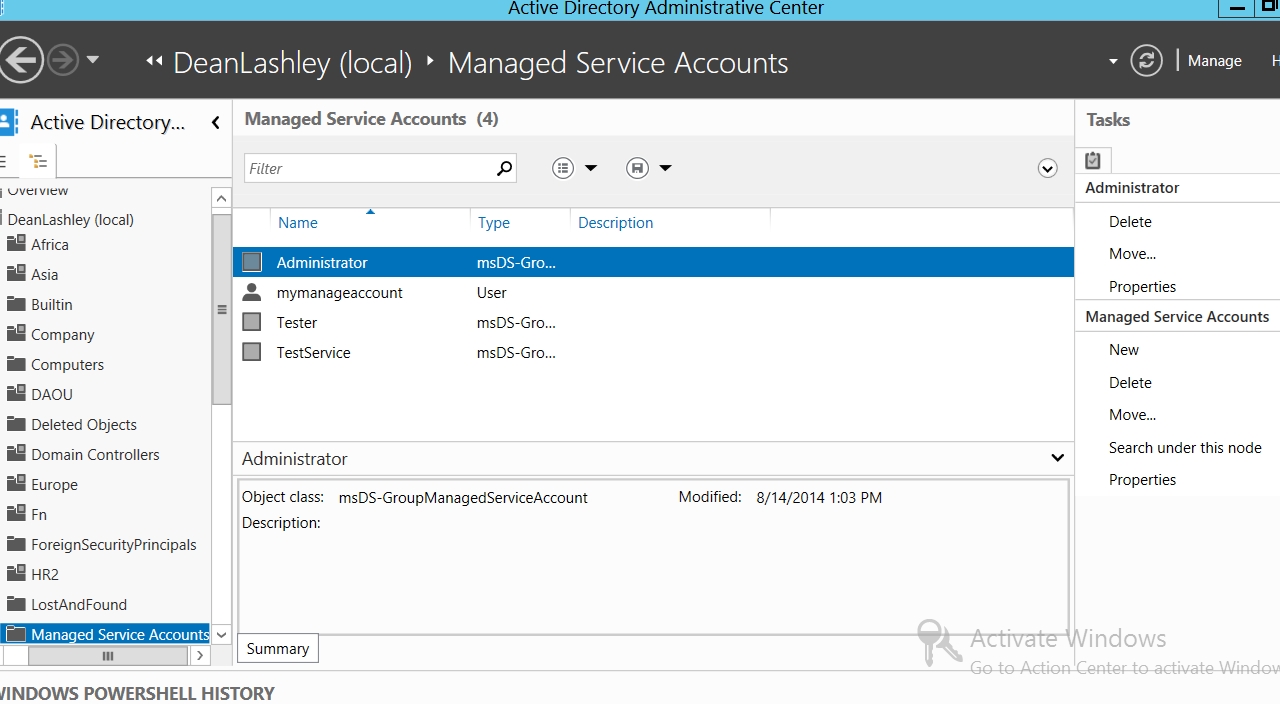The width and height of the screenshot is (1280, 704).
Task: Click the refresh icon in header
Action: click(x=1146, y=61)
